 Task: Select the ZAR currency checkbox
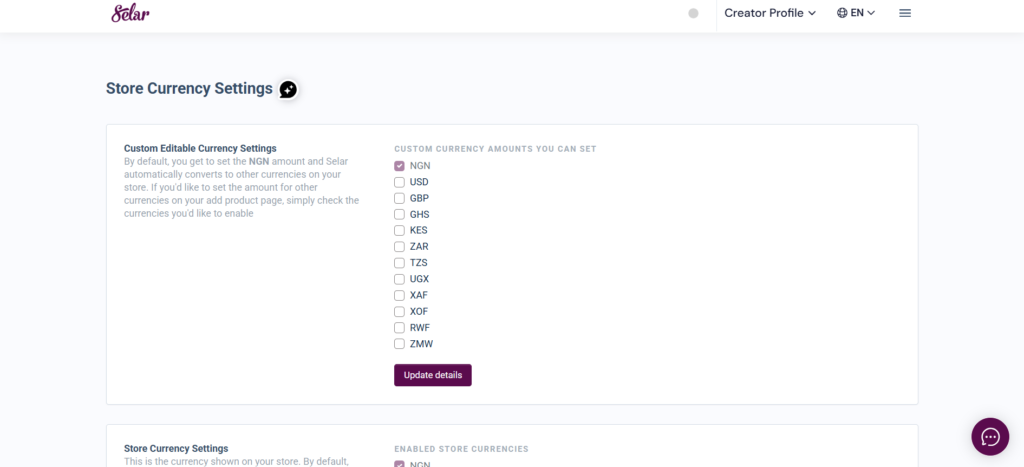399,246
